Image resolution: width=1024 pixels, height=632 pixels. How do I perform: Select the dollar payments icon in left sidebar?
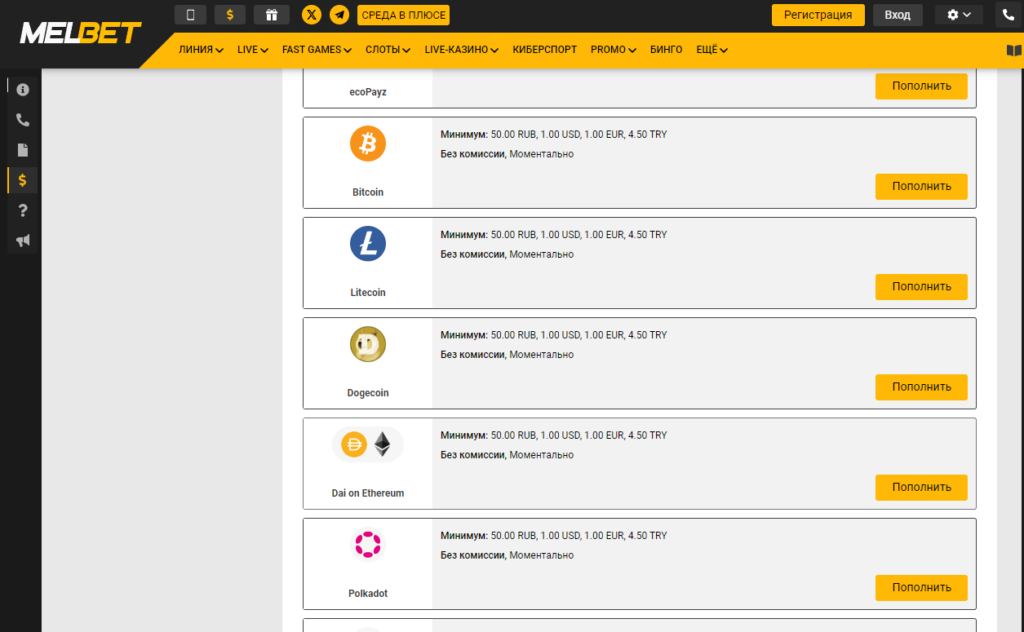(x=23, y=180)
